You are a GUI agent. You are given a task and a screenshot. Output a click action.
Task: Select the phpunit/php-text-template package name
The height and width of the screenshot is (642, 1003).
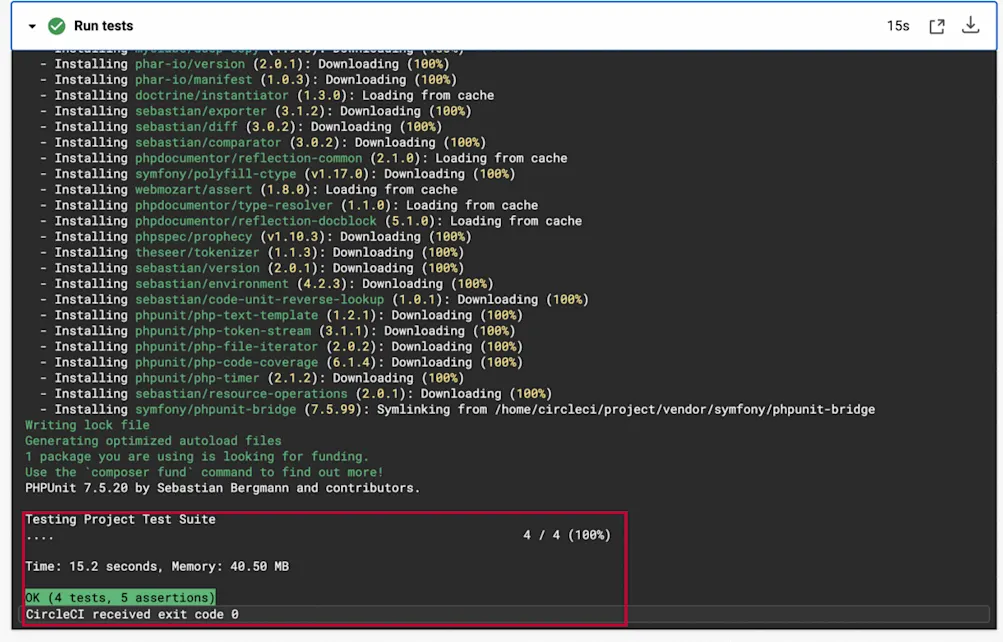[x=226, y=315]
